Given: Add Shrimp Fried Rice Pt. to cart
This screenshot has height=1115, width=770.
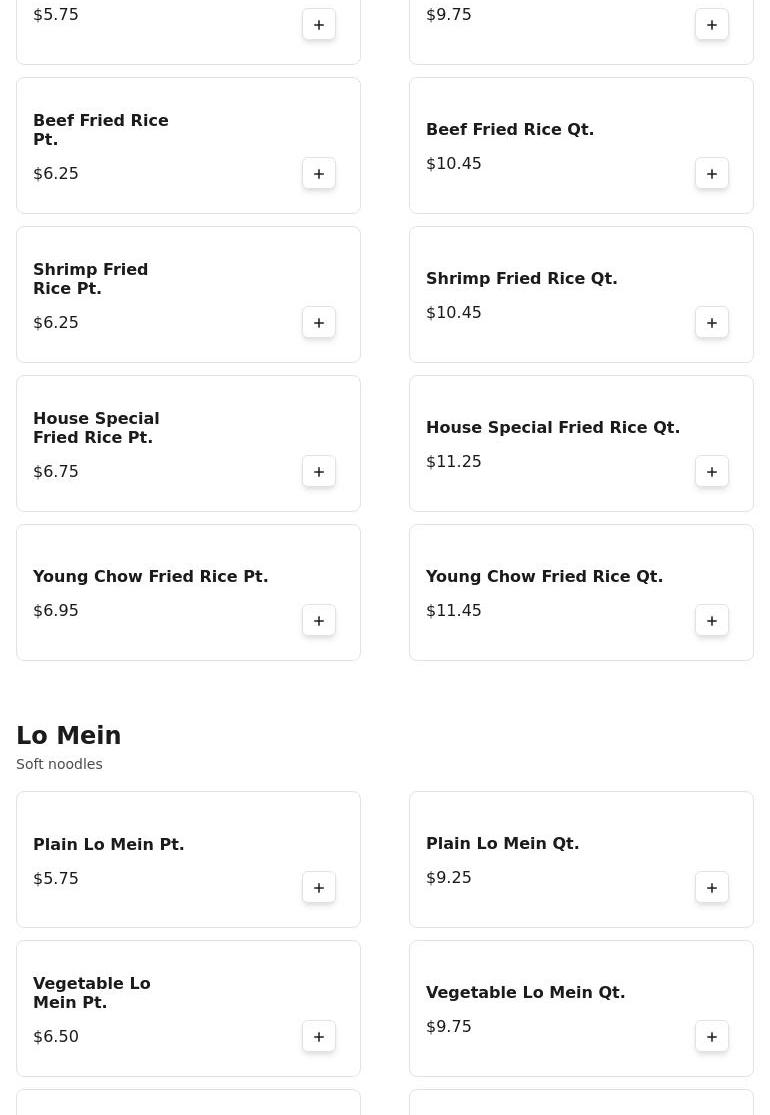Looking at the screenshot, I should (319, 323).
